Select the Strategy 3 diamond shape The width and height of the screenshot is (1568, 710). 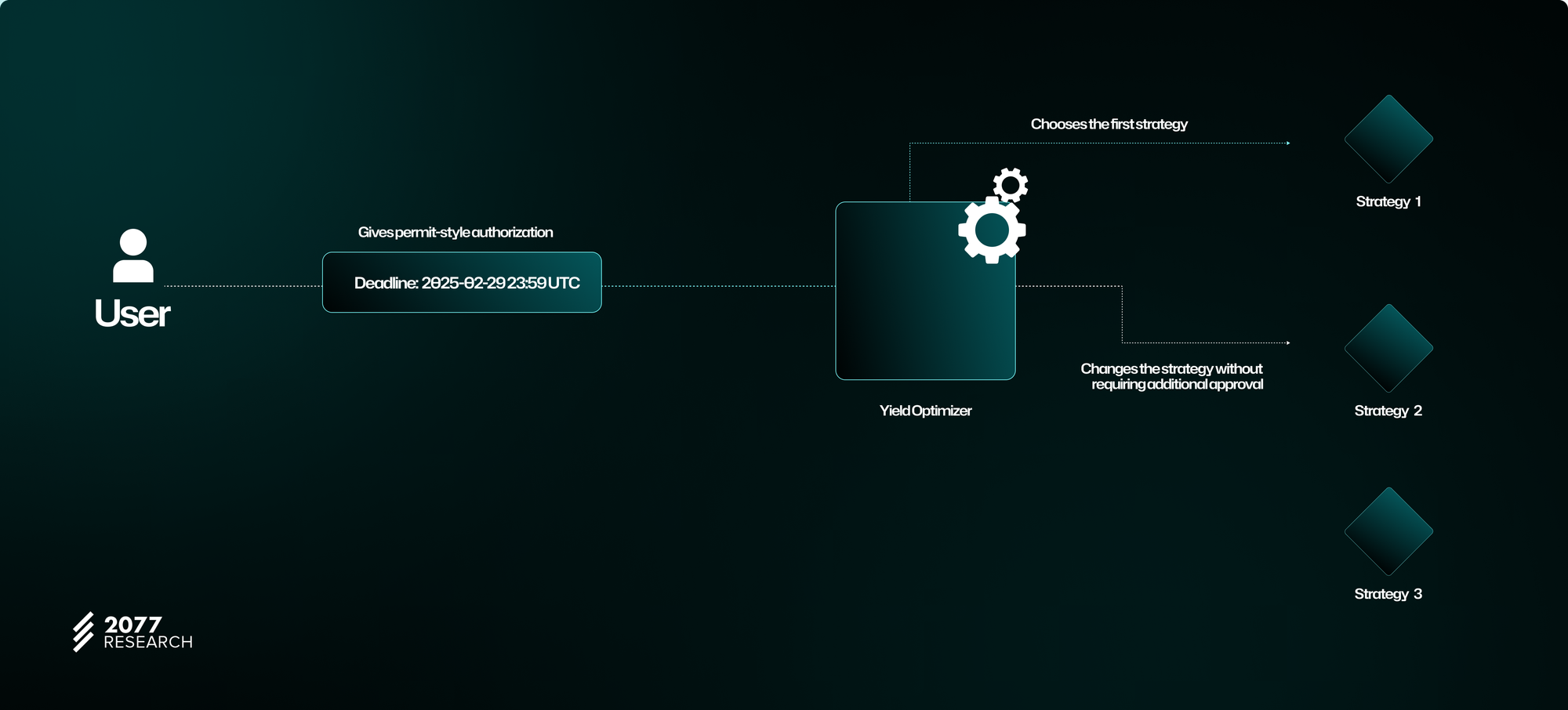[1388, 531]
